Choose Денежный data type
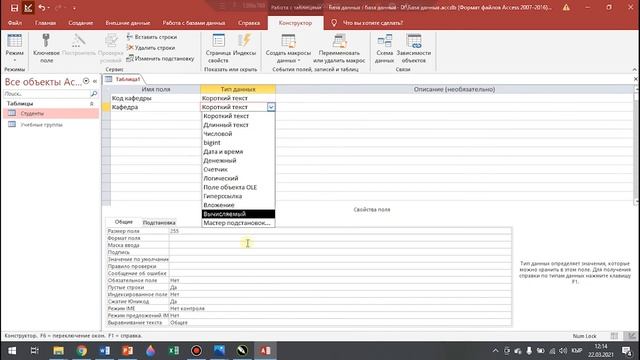 pos(238,160)
